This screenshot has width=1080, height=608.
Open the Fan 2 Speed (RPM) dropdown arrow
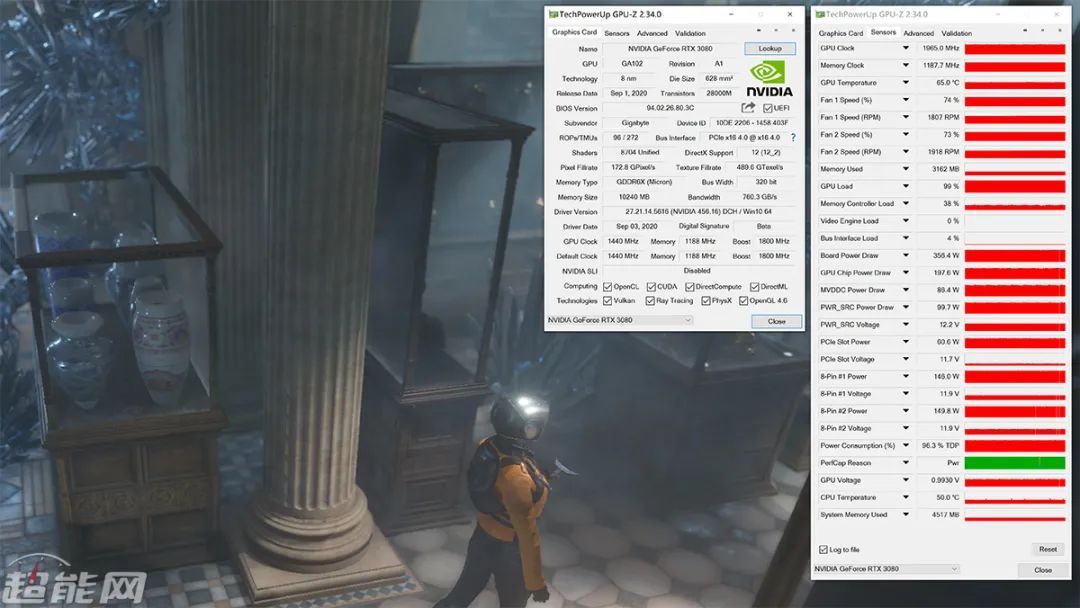(x=906, y=151)
